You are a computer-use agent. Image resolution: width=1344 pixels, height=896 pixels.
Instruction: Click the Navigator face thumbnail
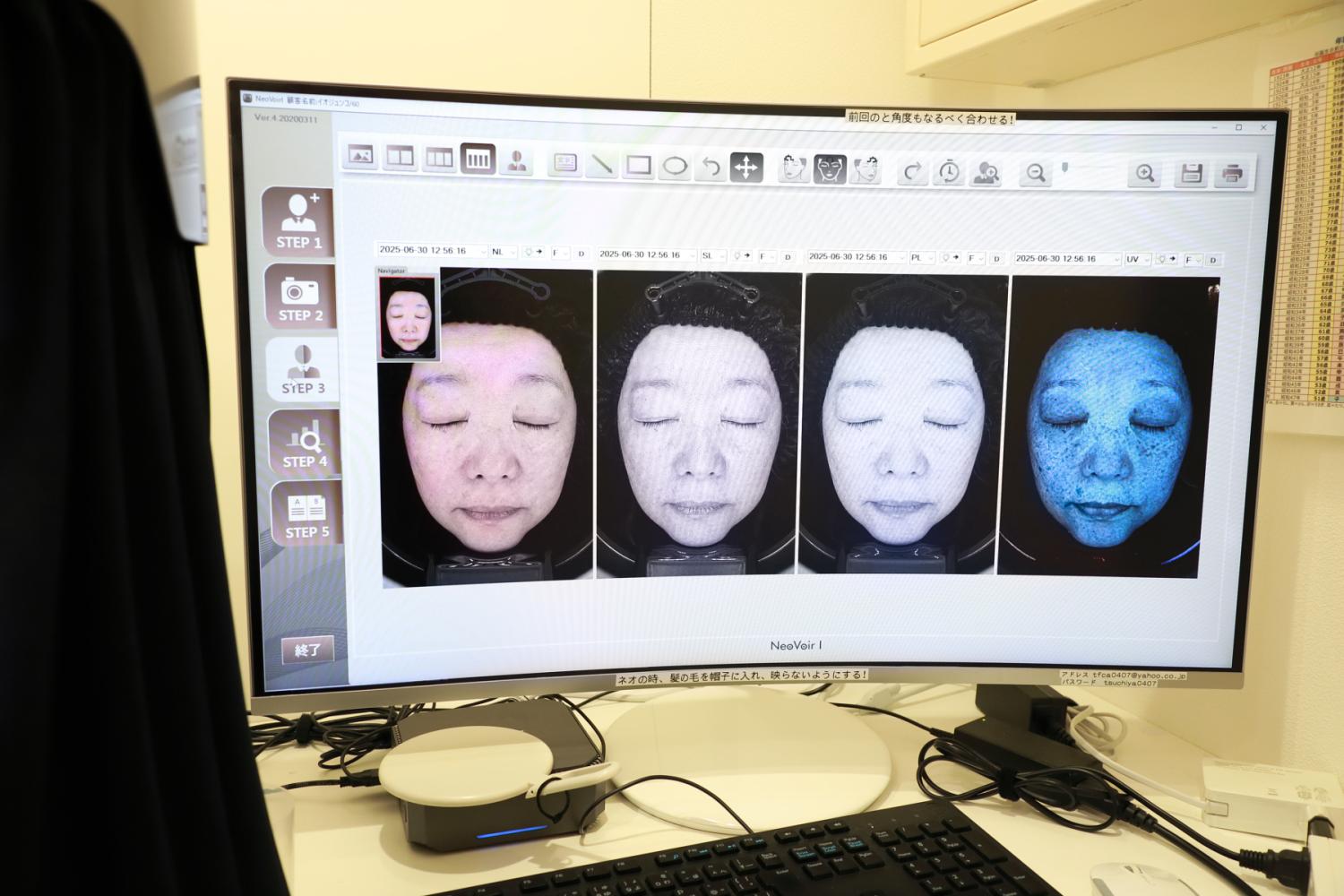click(408, 318)
